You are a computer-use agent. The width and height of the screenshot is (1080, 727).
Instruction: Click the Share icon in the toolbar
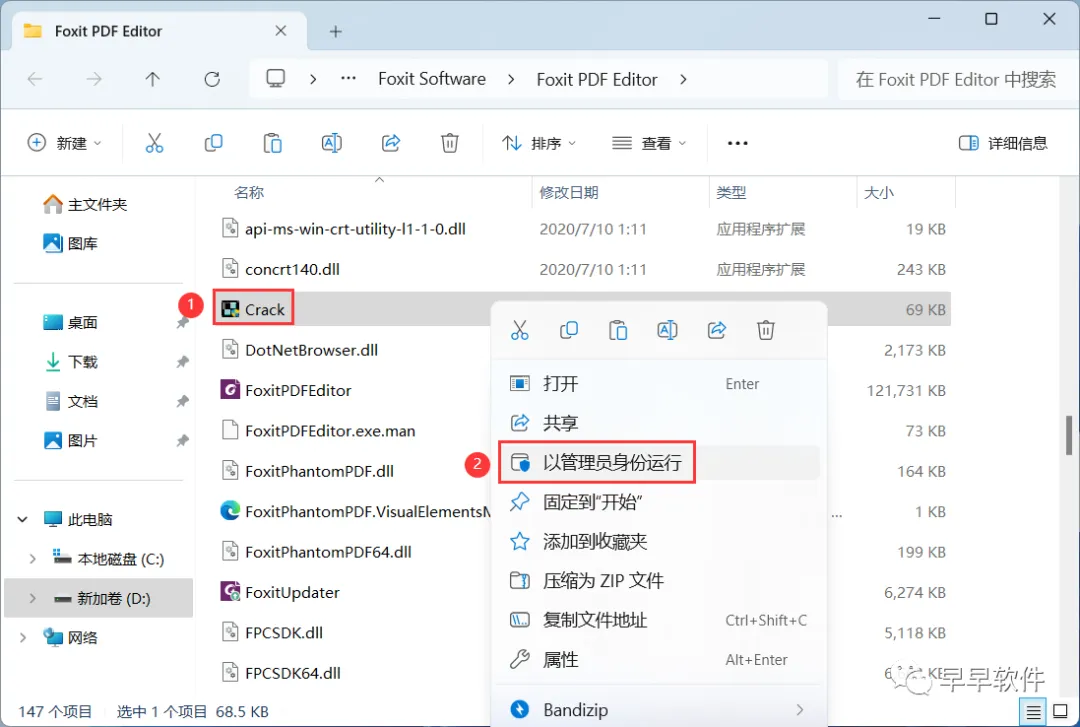pos(391,143)
